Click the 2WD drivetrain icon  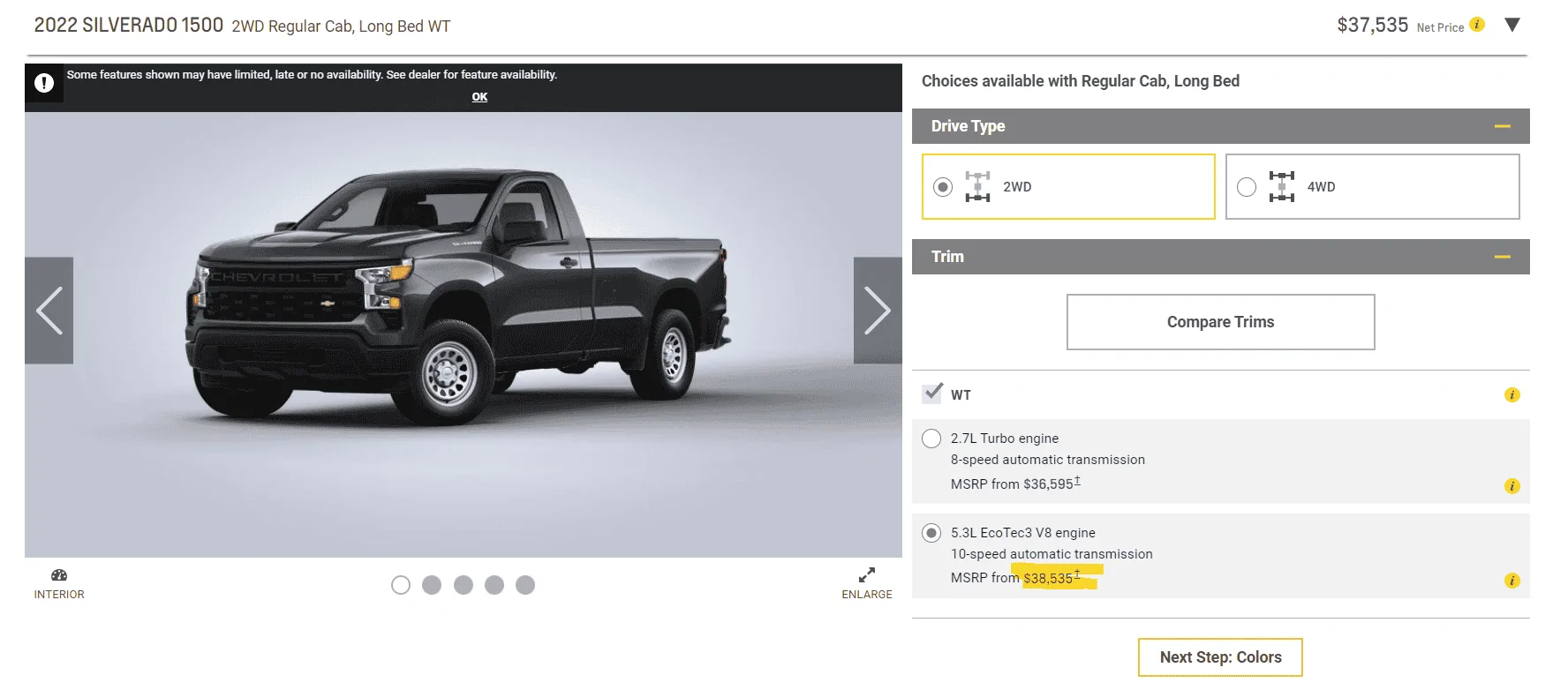click(977, 187)
